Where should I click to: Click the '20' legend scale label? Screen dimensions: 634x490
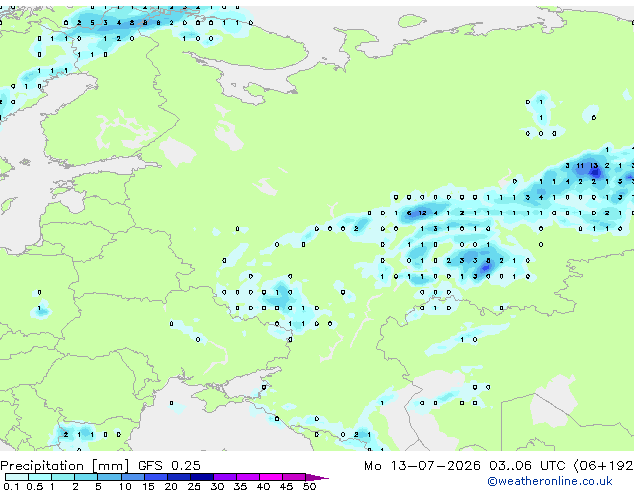(x=171, y=486)
